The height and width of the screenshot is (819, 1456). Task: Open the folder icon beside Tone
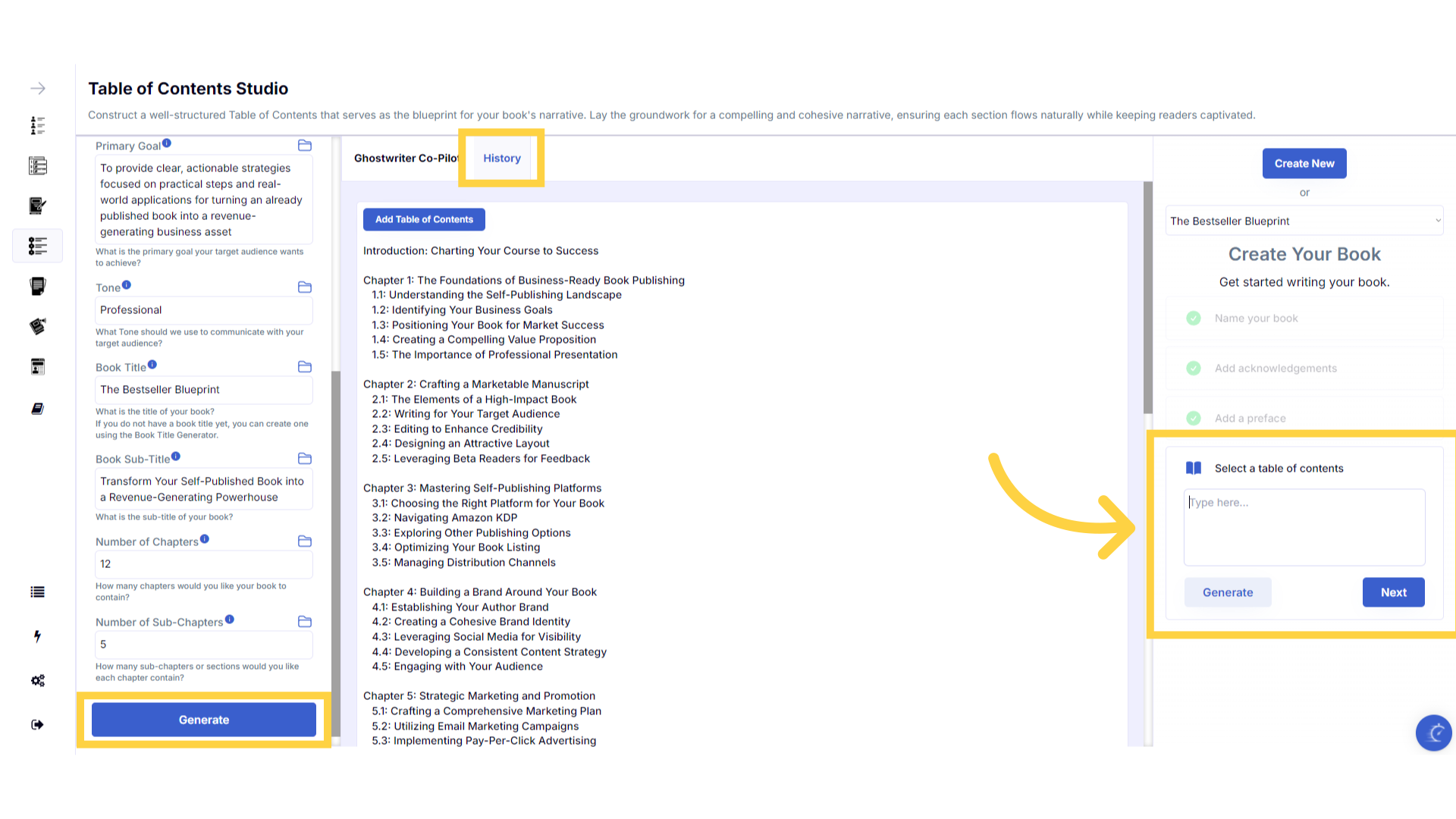click(x=305, y=287)
